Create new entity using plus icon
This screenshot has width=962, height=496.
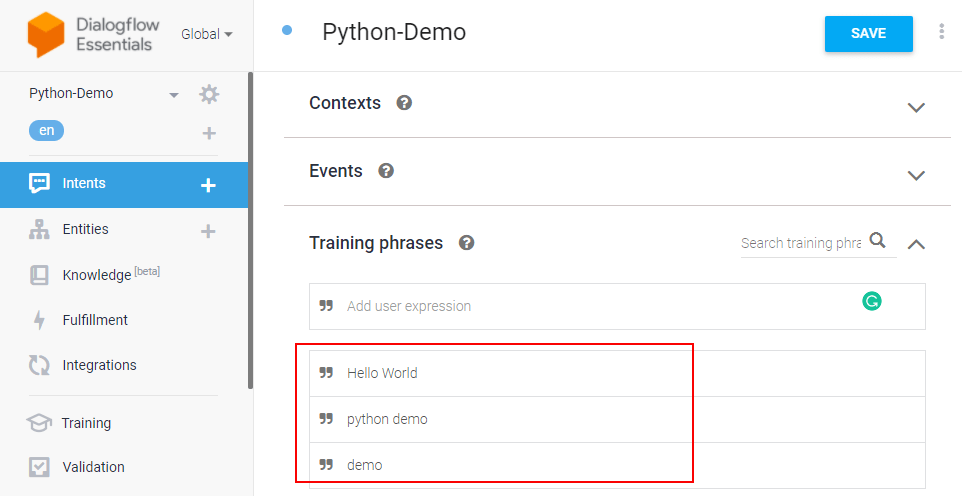[209, 231]
